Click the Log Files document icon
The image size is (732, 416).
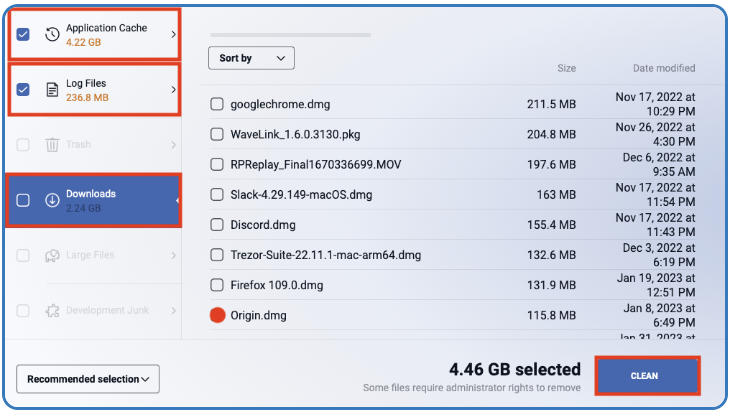coord(52,90)
